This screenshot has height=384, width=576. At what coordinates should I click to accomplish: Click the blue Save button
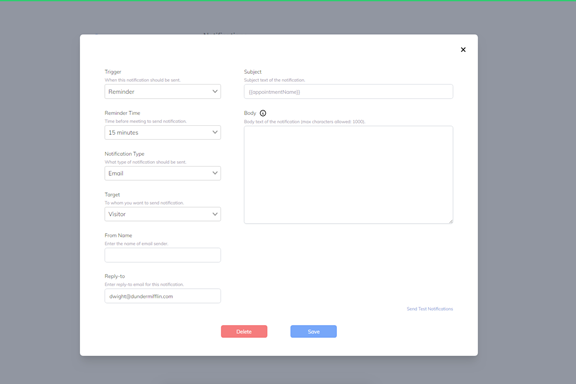(313, 331)
